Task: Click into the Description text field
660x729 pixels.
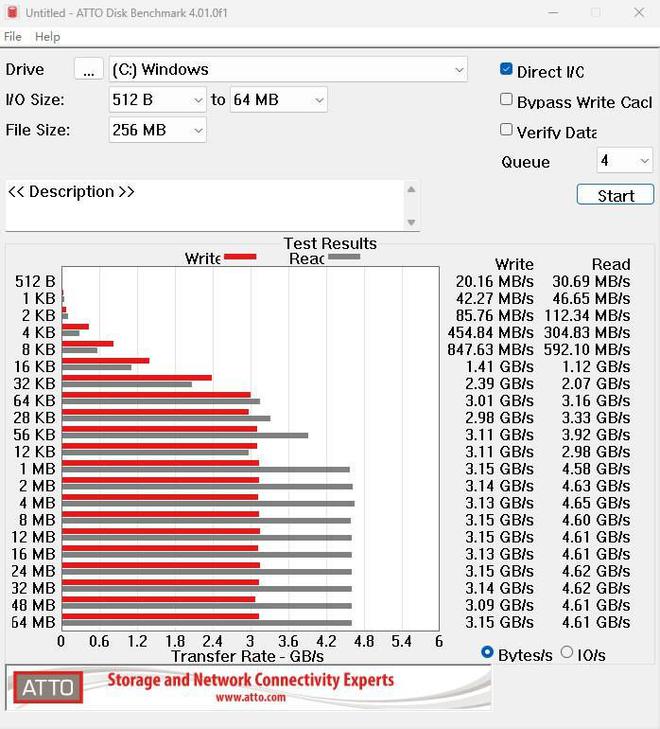Action: 205,205
